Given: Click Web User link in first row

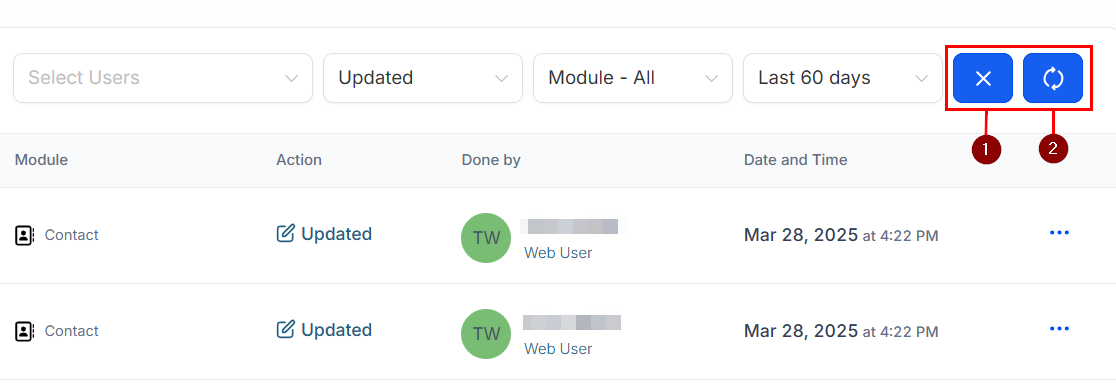Looking at the screenshot, I should click(x=558, y=253).
